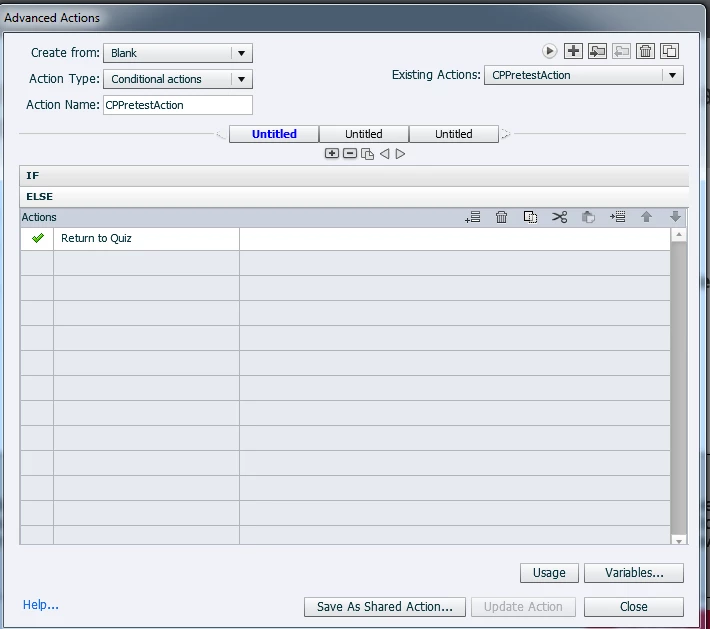Paste action row icon
Screen dimensions: 710x629
coord(588,217)
